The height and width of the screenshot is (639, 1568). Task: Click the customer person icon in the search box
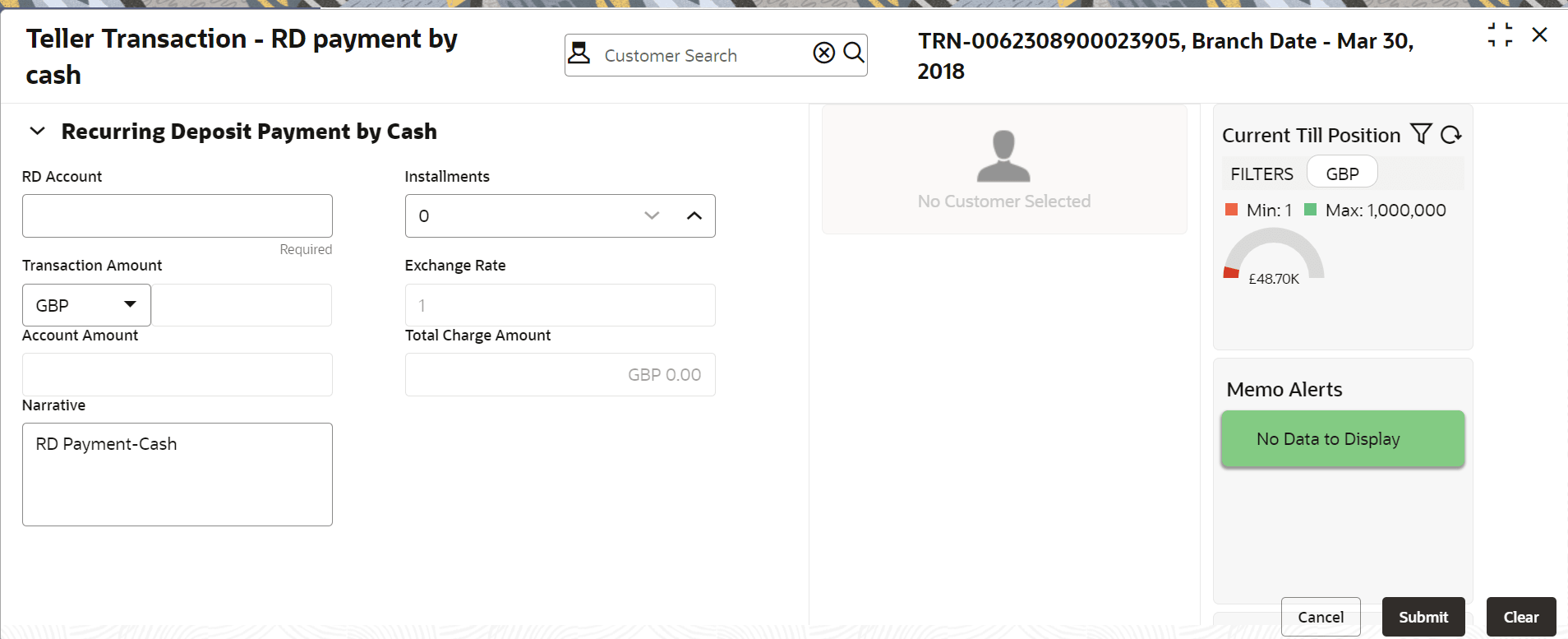coord(579,53)
